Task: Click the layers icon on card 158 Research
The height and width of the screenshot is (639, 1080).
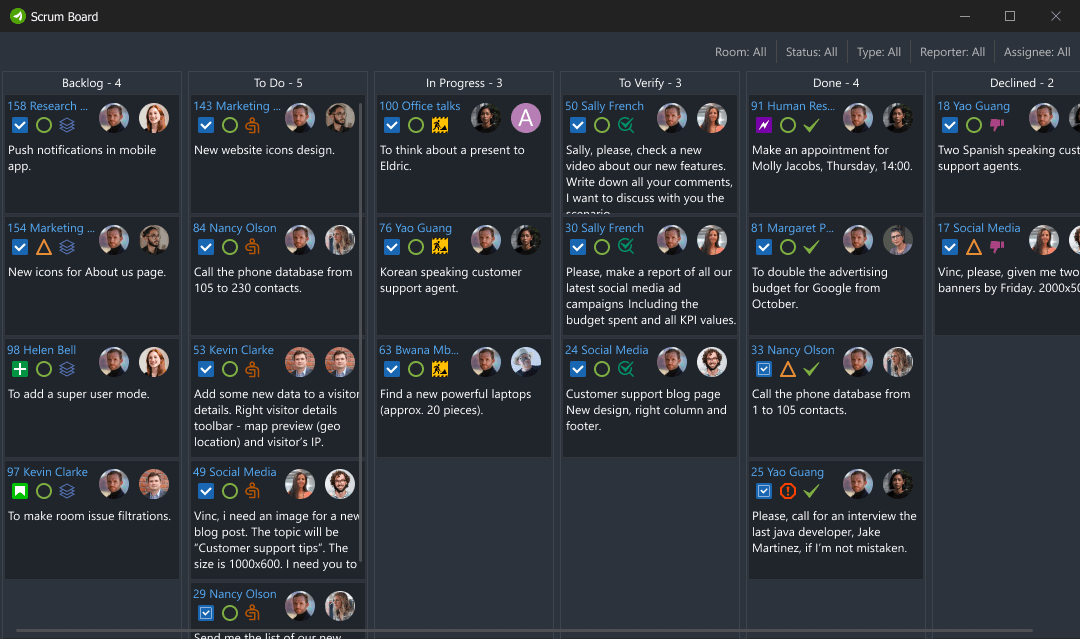Action: tap(66, 125)
